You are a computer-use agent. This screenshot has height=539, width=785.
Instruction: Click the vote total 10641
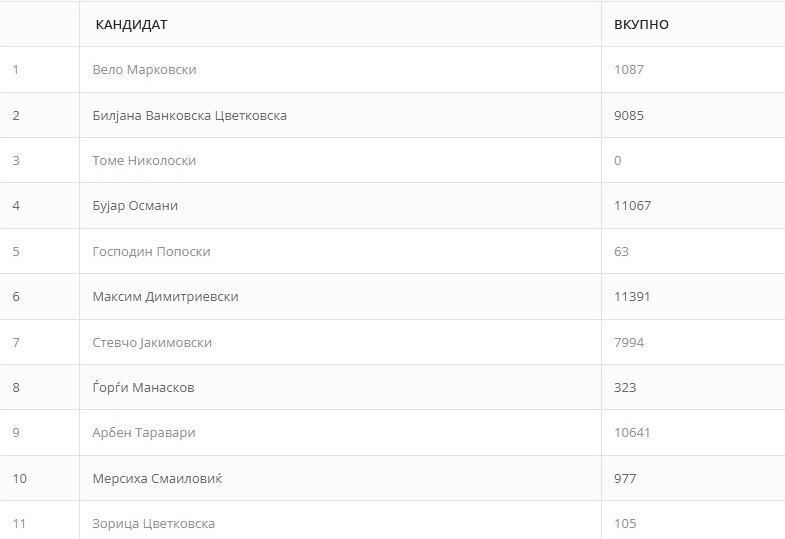coord(632,433)
